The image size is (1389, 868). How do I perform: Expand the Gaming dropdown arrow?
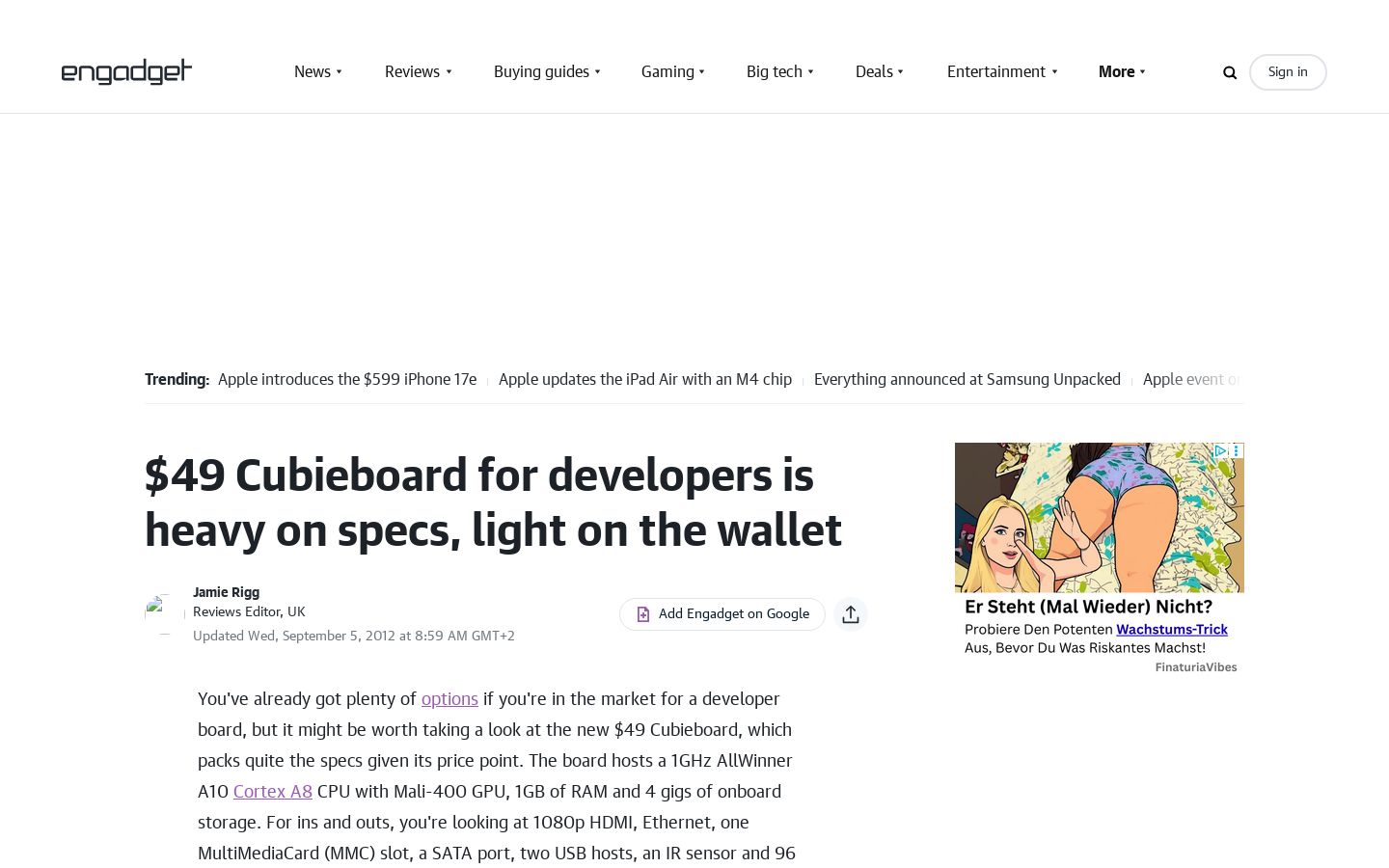click(x=702, y=72)
